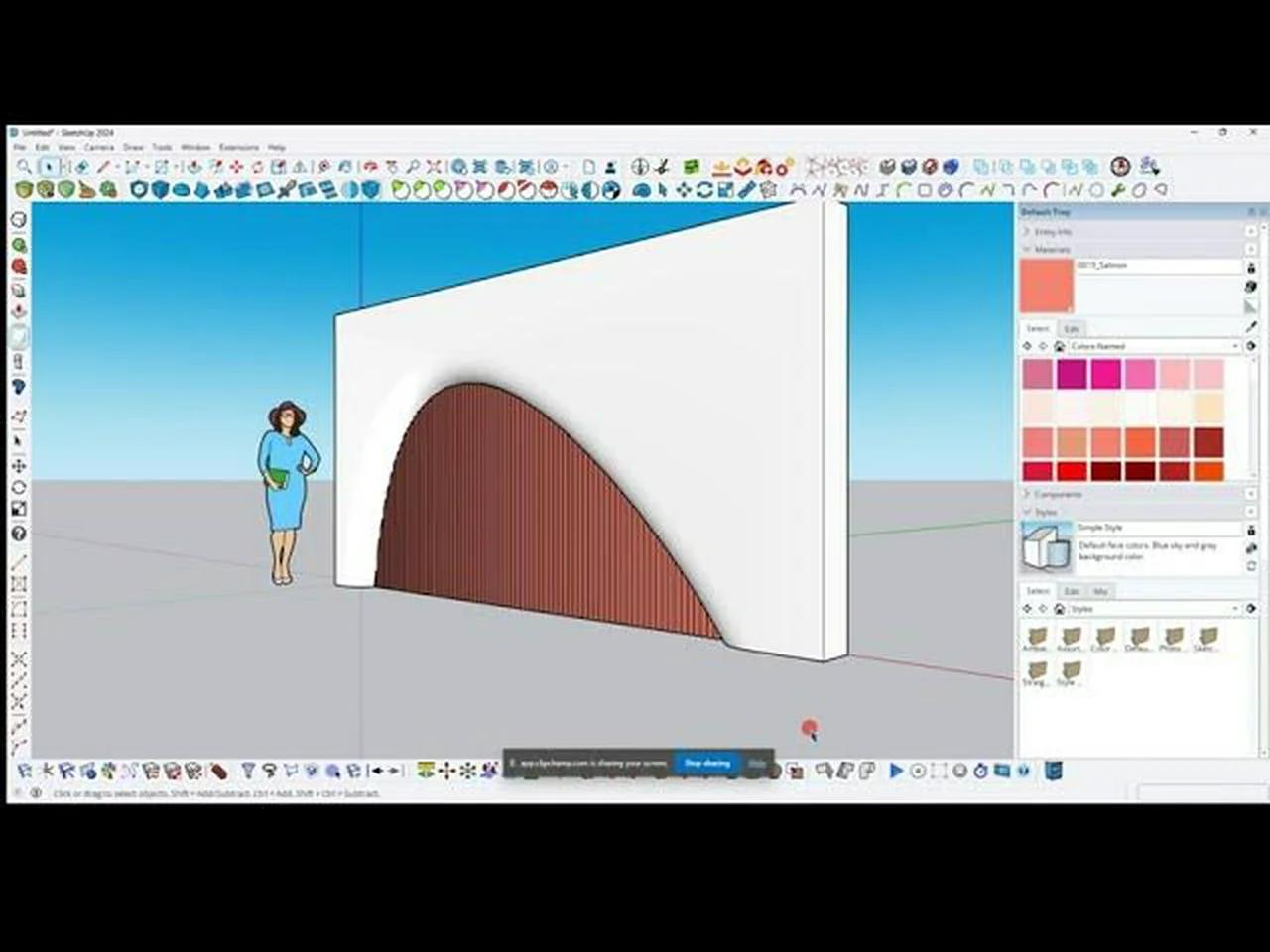This screenshot has height=952, width=1270.
Task: Click the Mix tab in Styles panel
Action: tap(1101, 592)
